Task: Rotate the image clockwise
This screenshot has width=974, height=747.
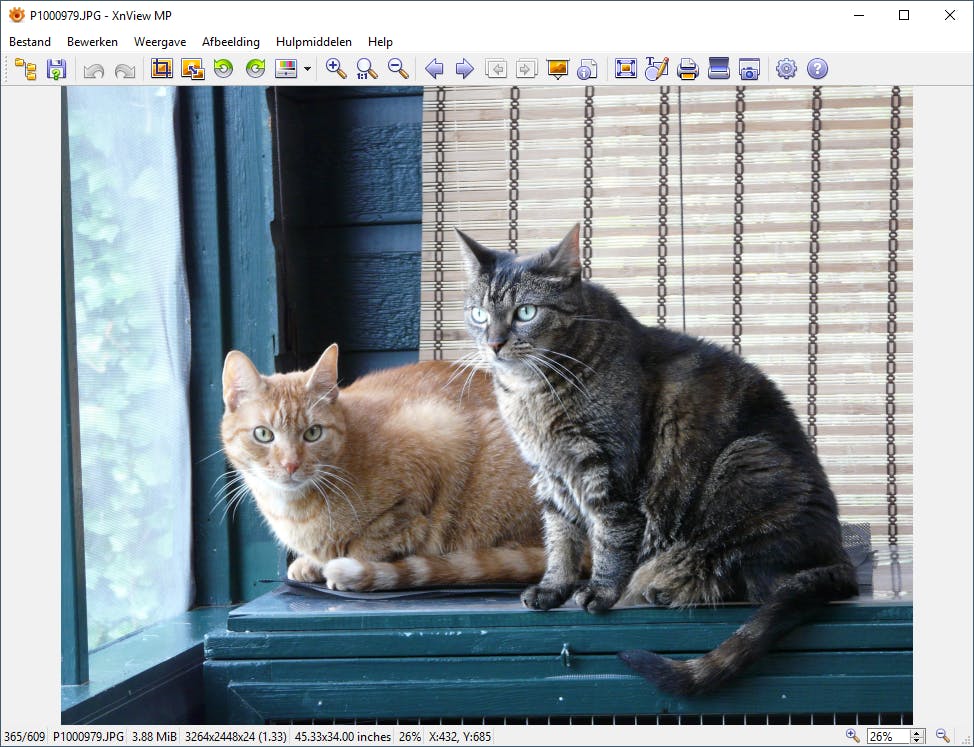Action: point(255,68)
